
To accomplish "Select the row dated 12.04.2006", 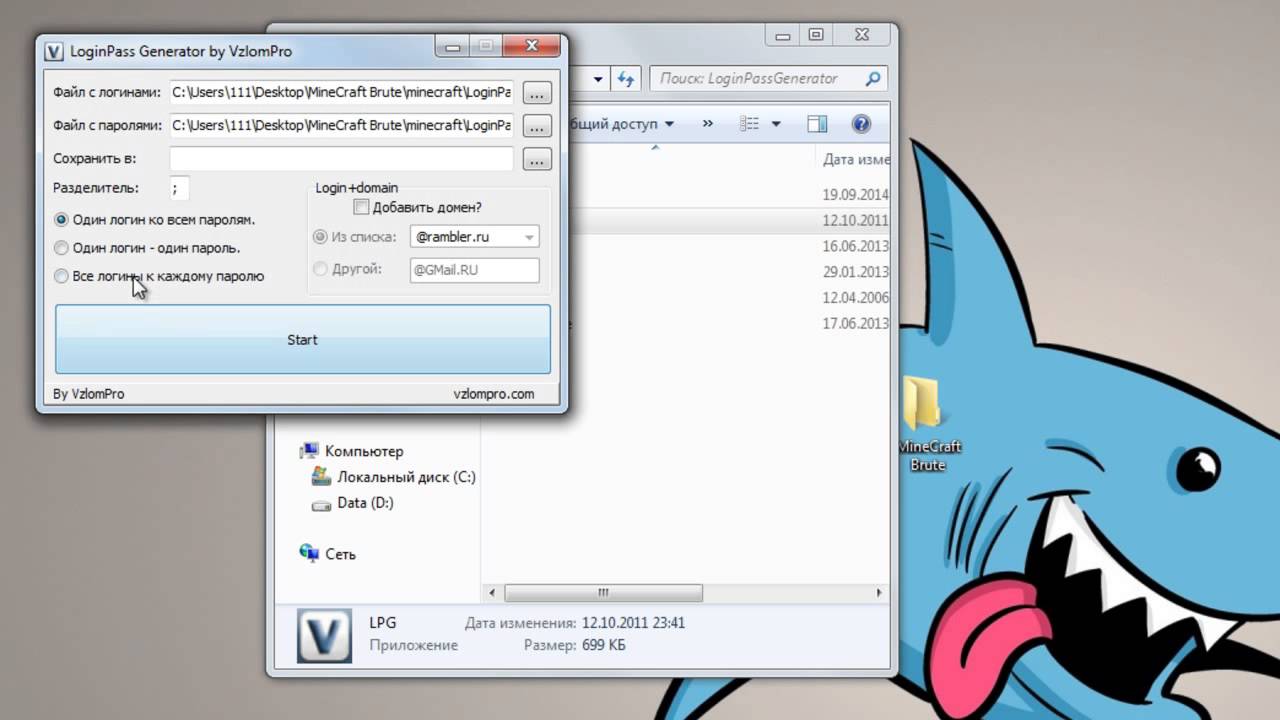I will (x=685, y=298).
